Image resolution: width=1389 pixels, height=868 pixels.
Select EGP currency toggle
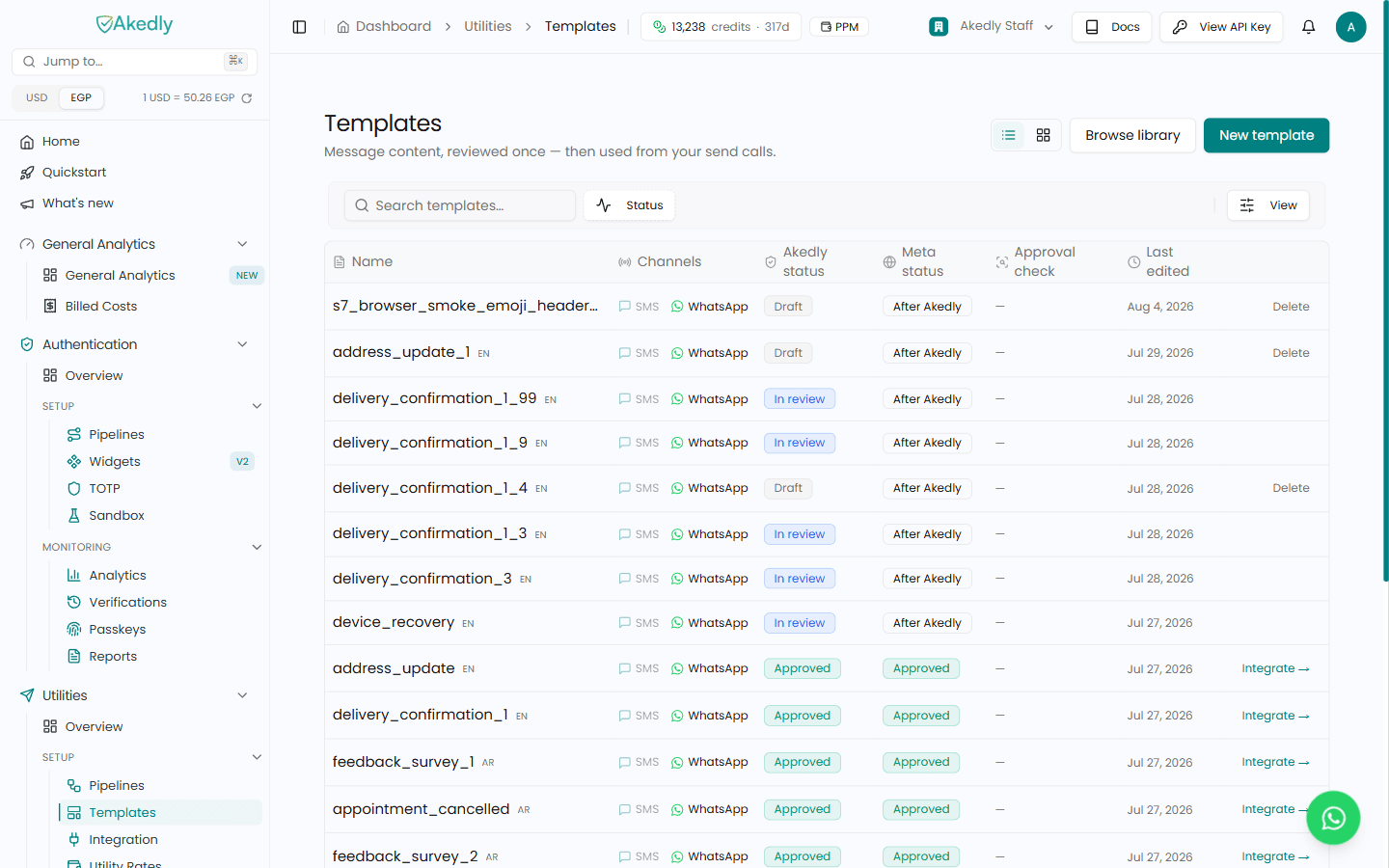[x=81, y=98]
